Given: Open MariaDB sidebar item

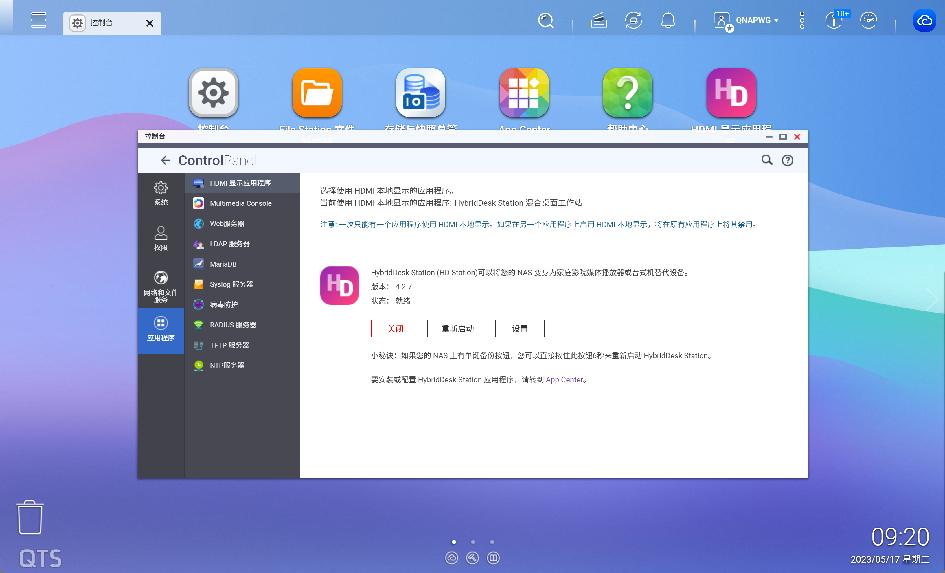Looking at the screenshot, I should (242, 264).
